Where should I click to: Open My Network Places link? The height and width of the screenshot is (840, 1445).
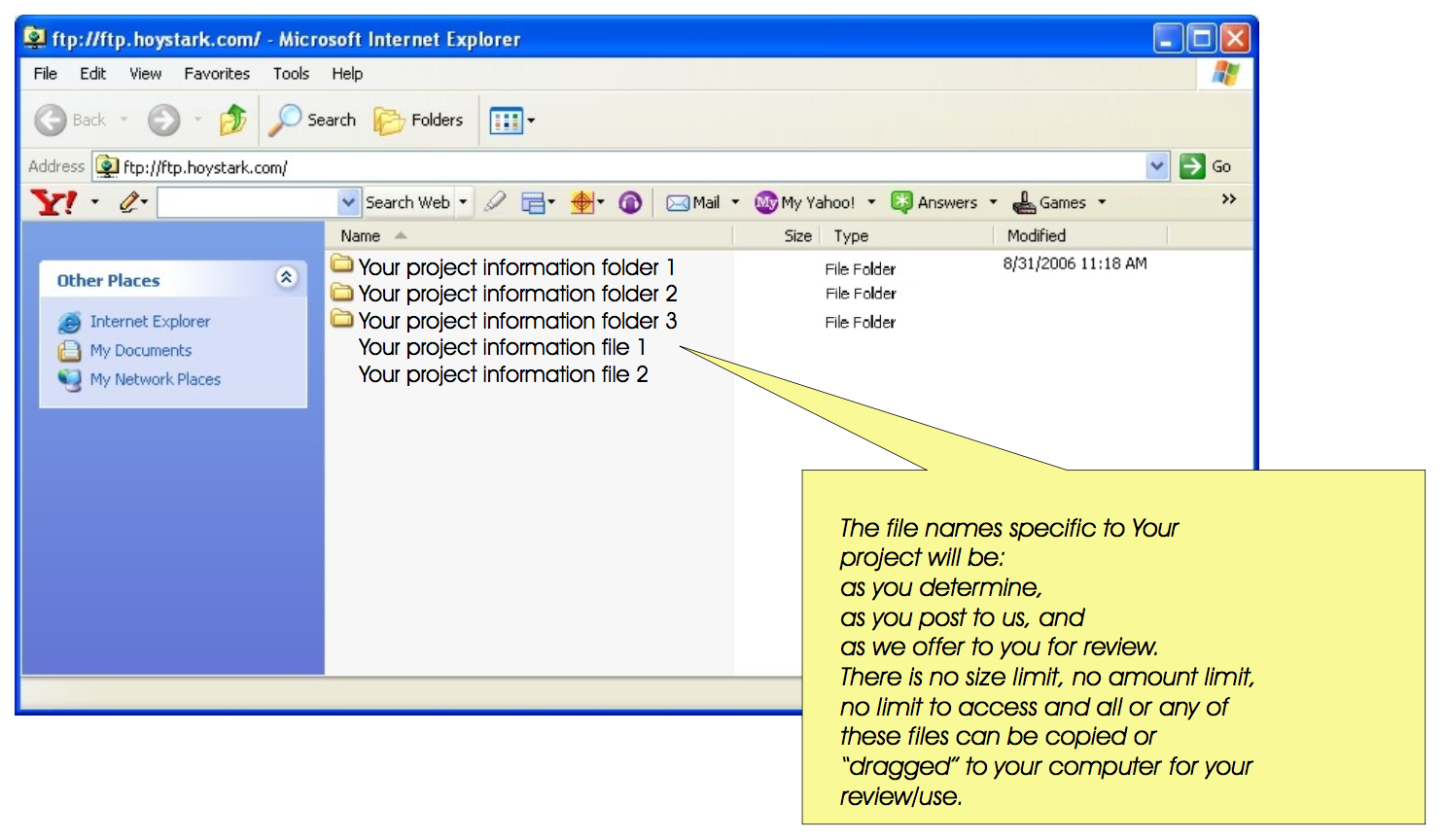[155, 379]
